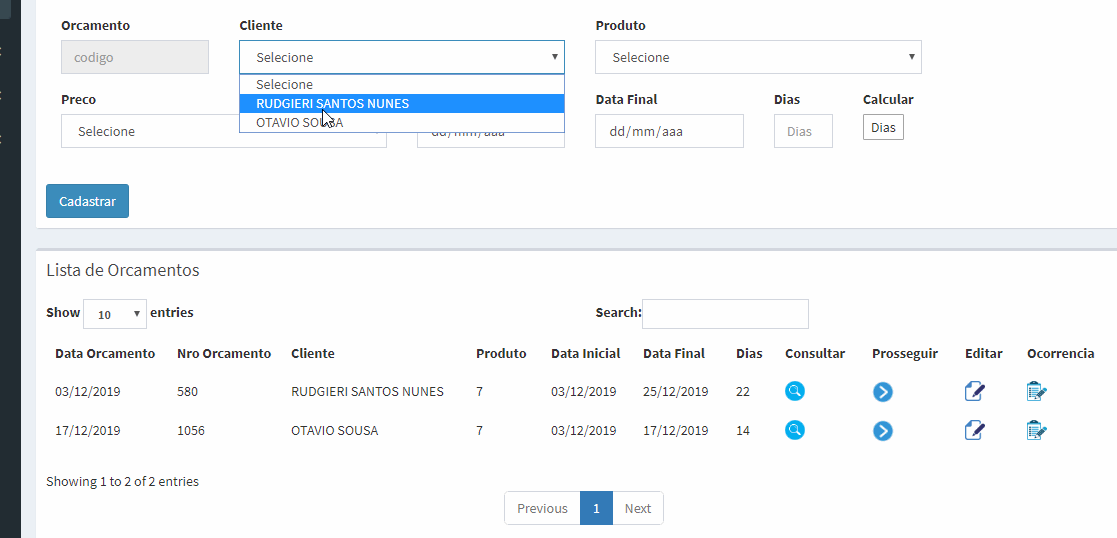Open Consultar icon for OTAVIO SOUSA row
The image size is (1117, 538).
(x=795, y=430)
